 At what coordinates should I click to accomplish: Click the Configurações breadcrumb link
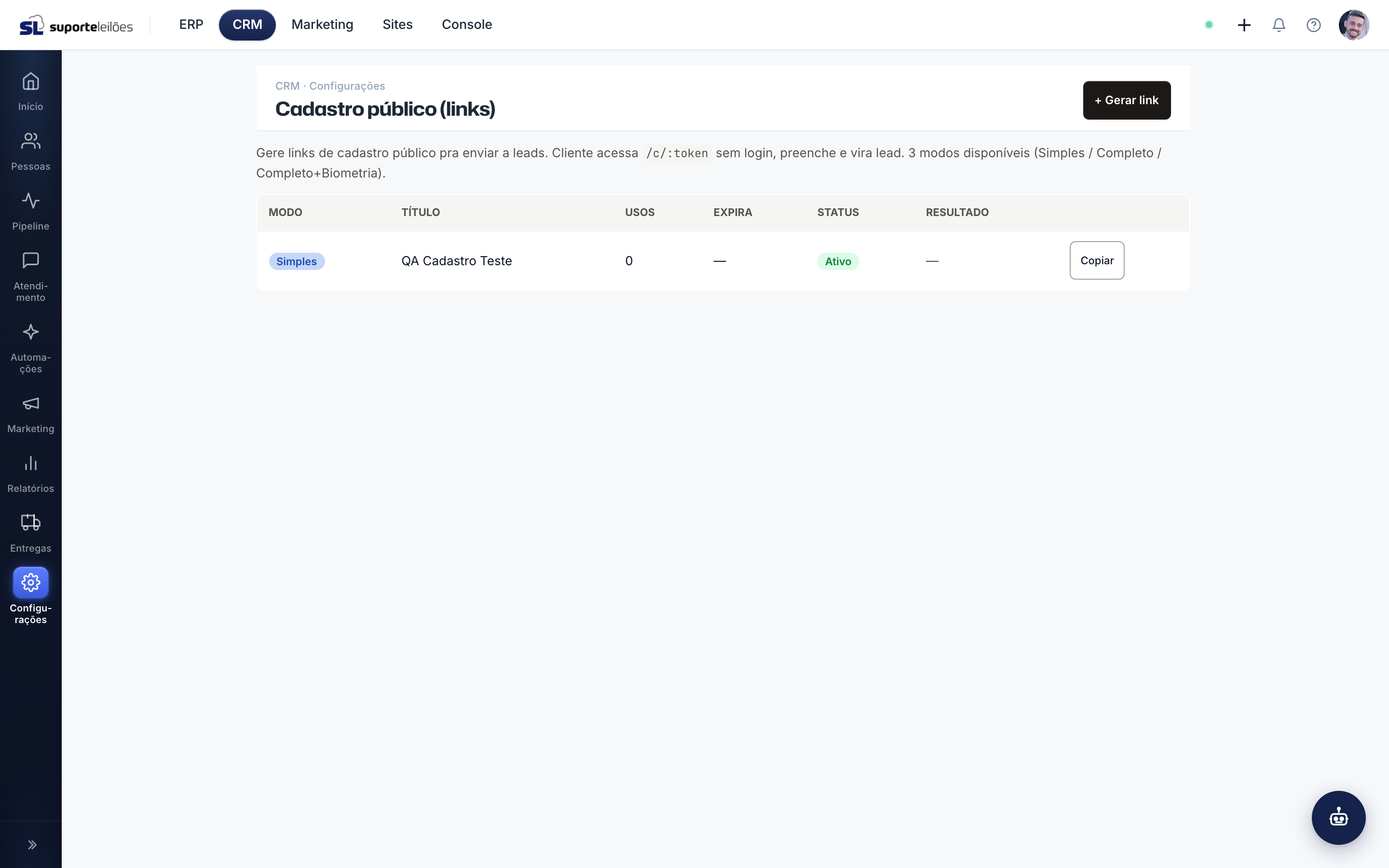[347, 86]
